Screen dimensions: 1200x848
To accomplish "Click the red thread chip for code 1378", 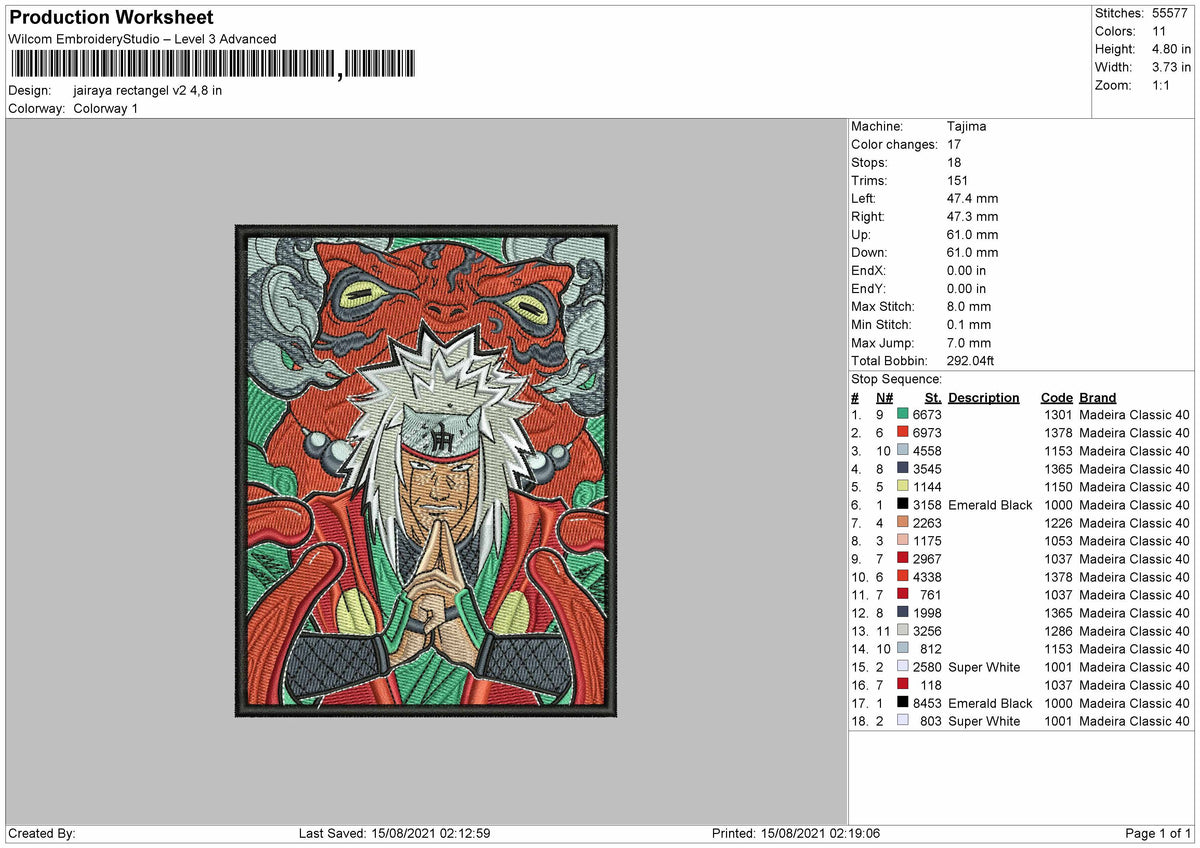I will click(902, 433).
